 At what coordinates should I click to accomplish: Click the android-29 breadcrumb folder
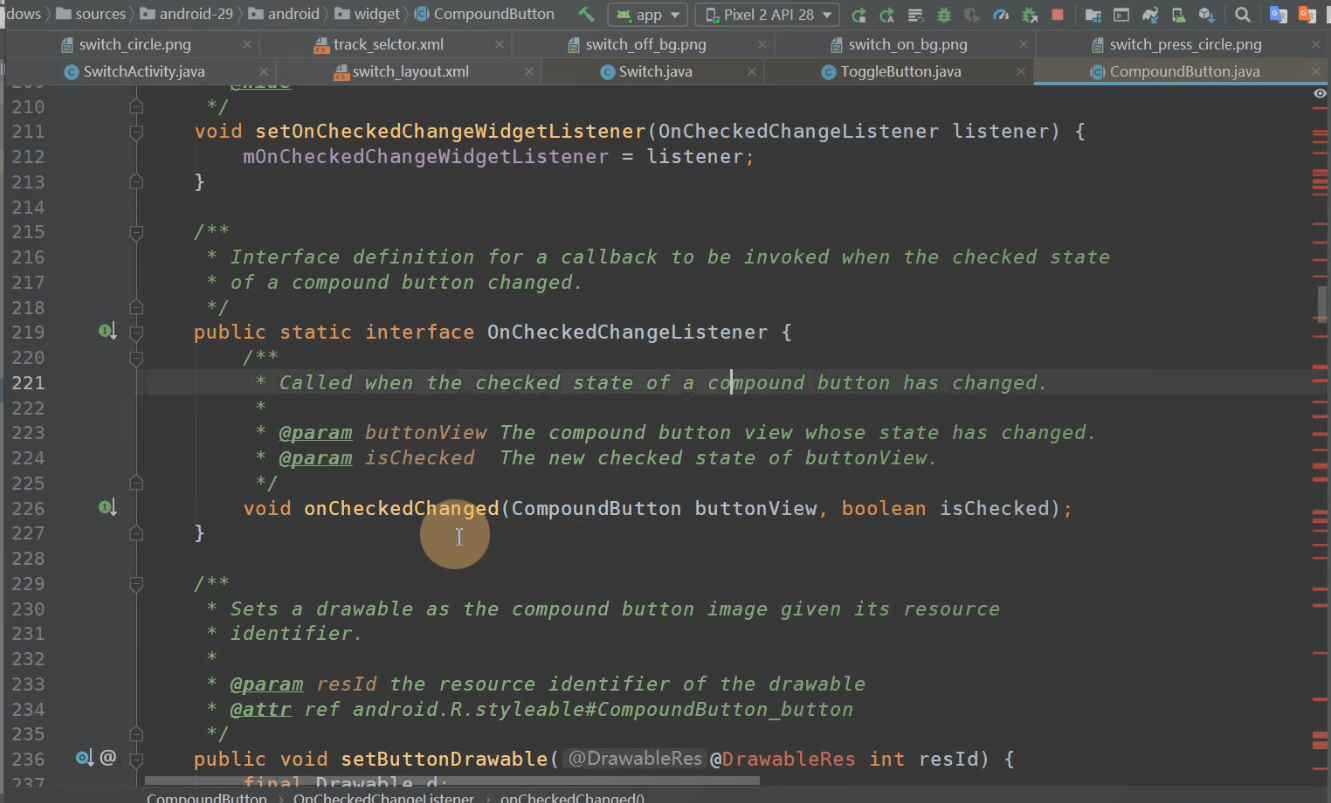click(x=188, y=14)
